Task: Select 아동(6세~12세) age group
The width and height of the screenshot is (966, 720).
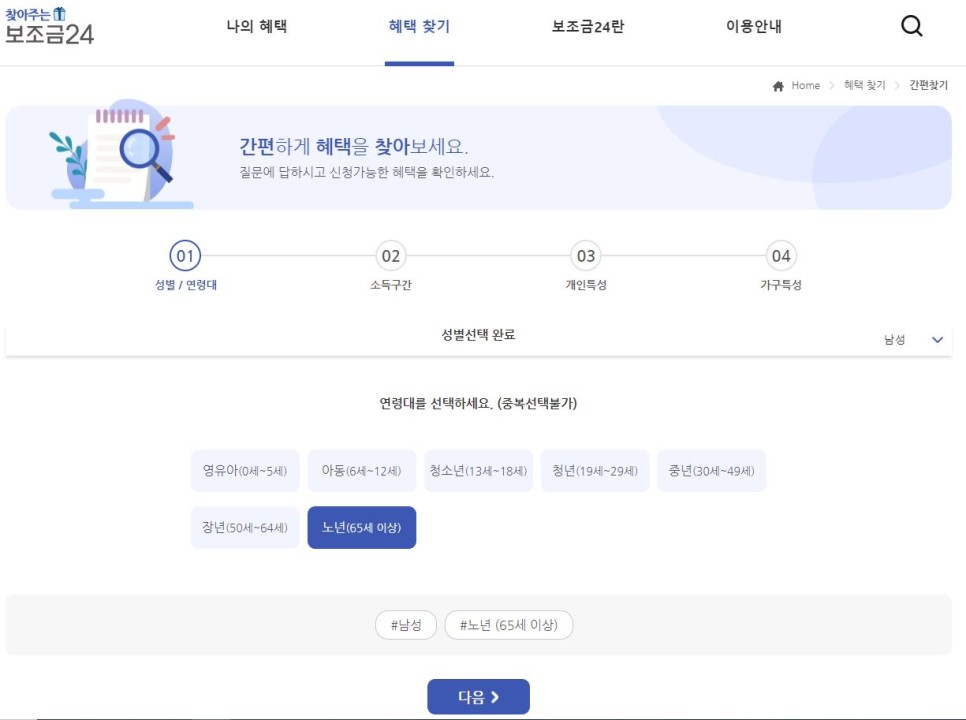Action: pos(362,471)
